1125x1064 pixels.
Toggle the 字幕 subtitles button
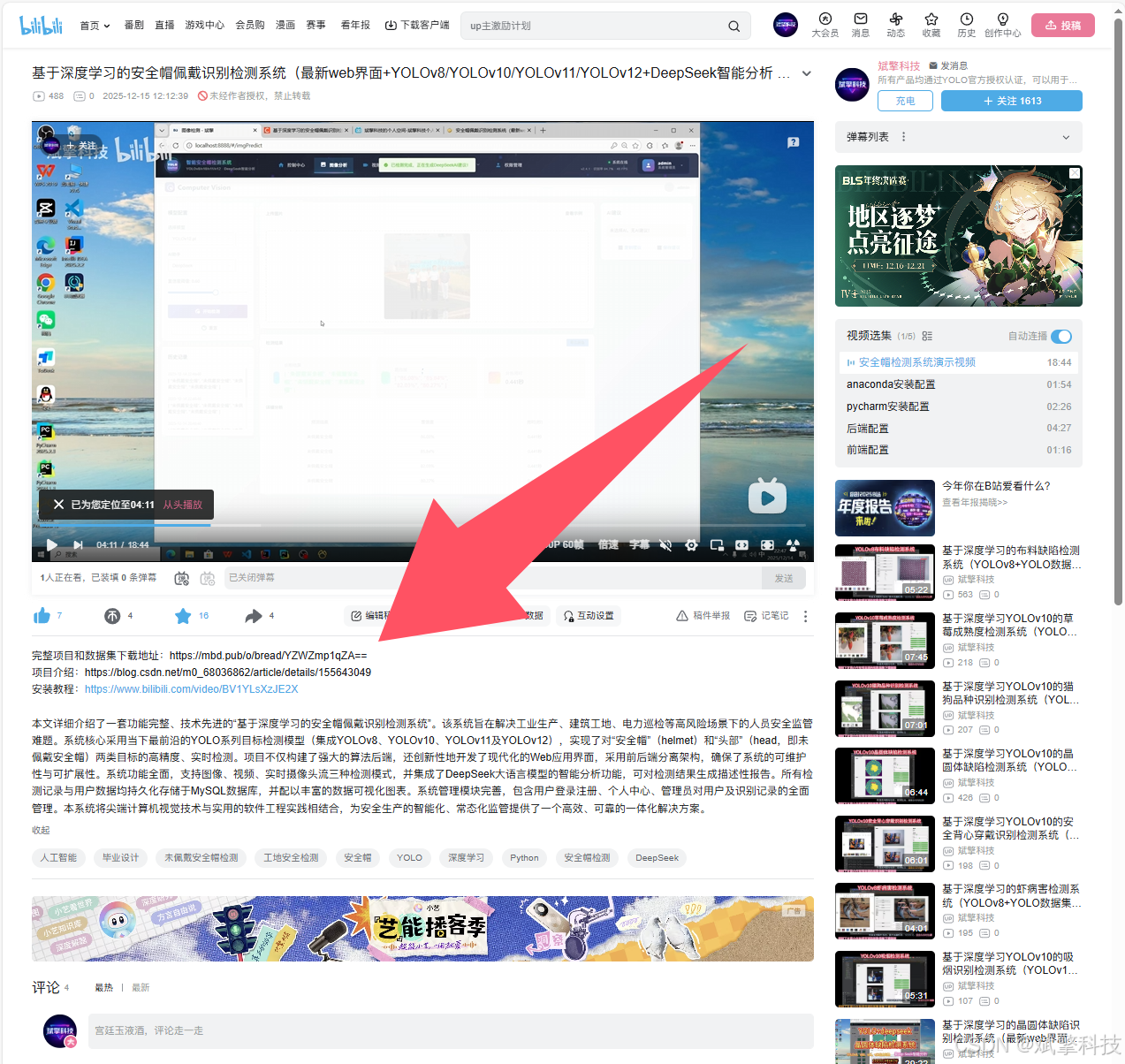639,545
